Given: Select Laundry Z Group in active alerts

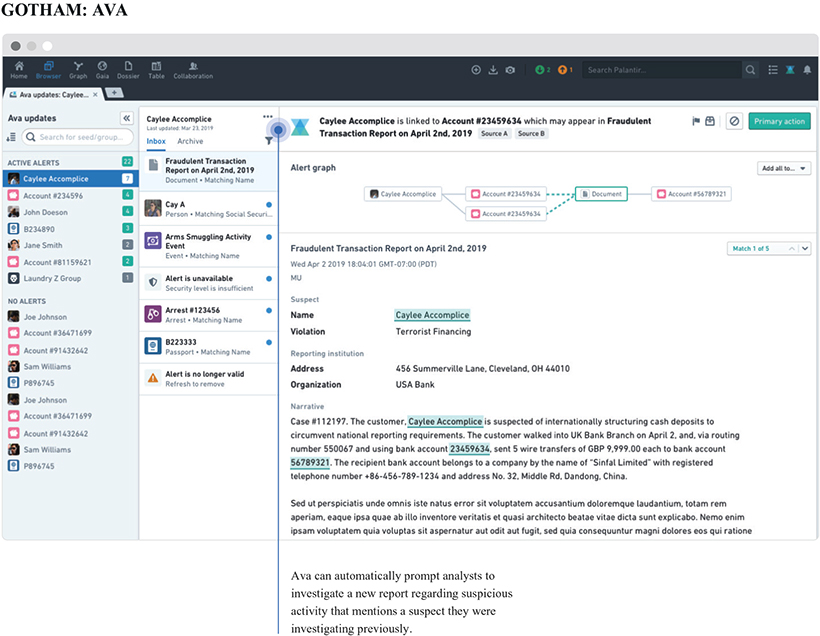Looking at the screenshot, I should (x=54, y=278).
